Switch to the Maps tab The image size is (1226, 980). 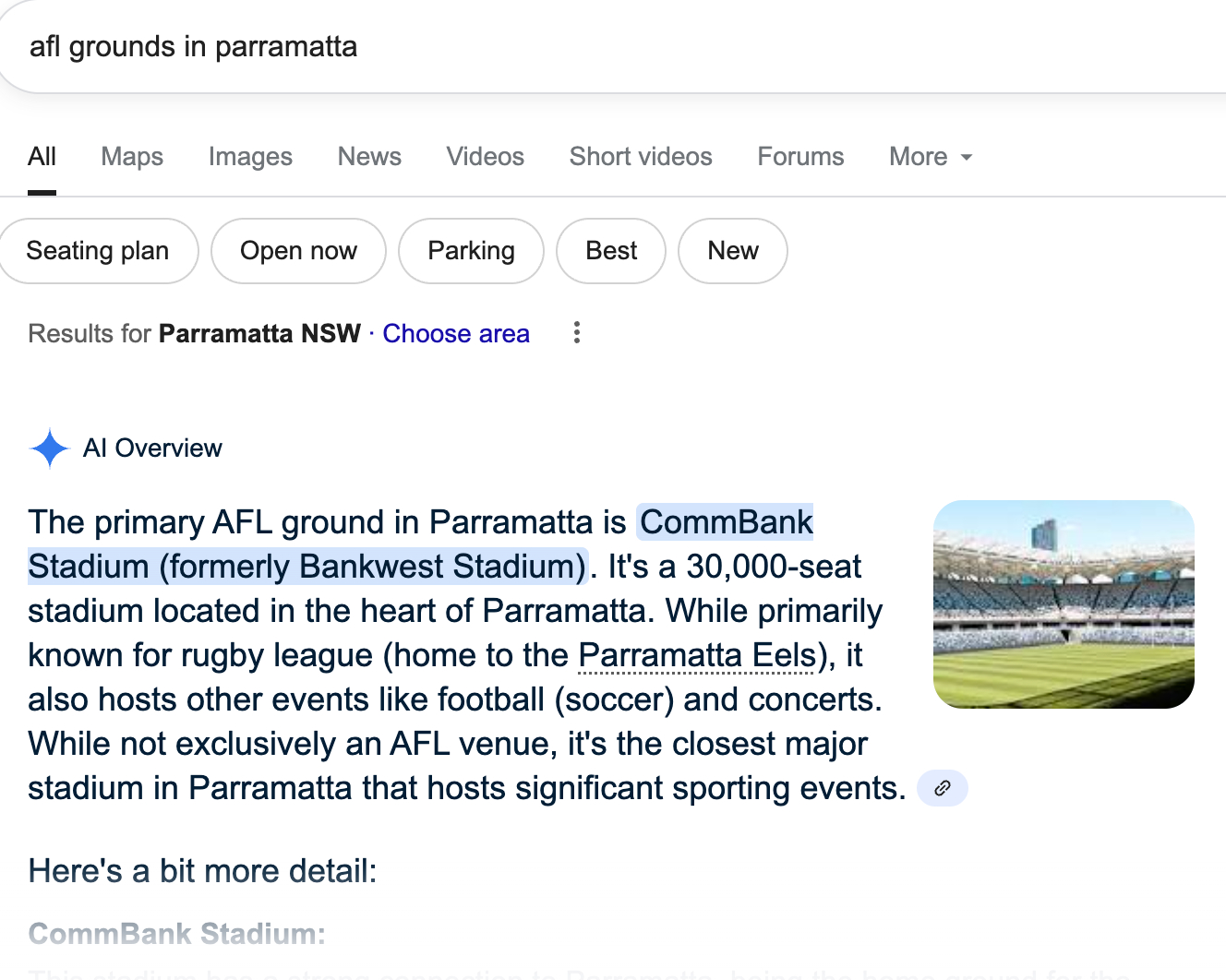[132, 157]
